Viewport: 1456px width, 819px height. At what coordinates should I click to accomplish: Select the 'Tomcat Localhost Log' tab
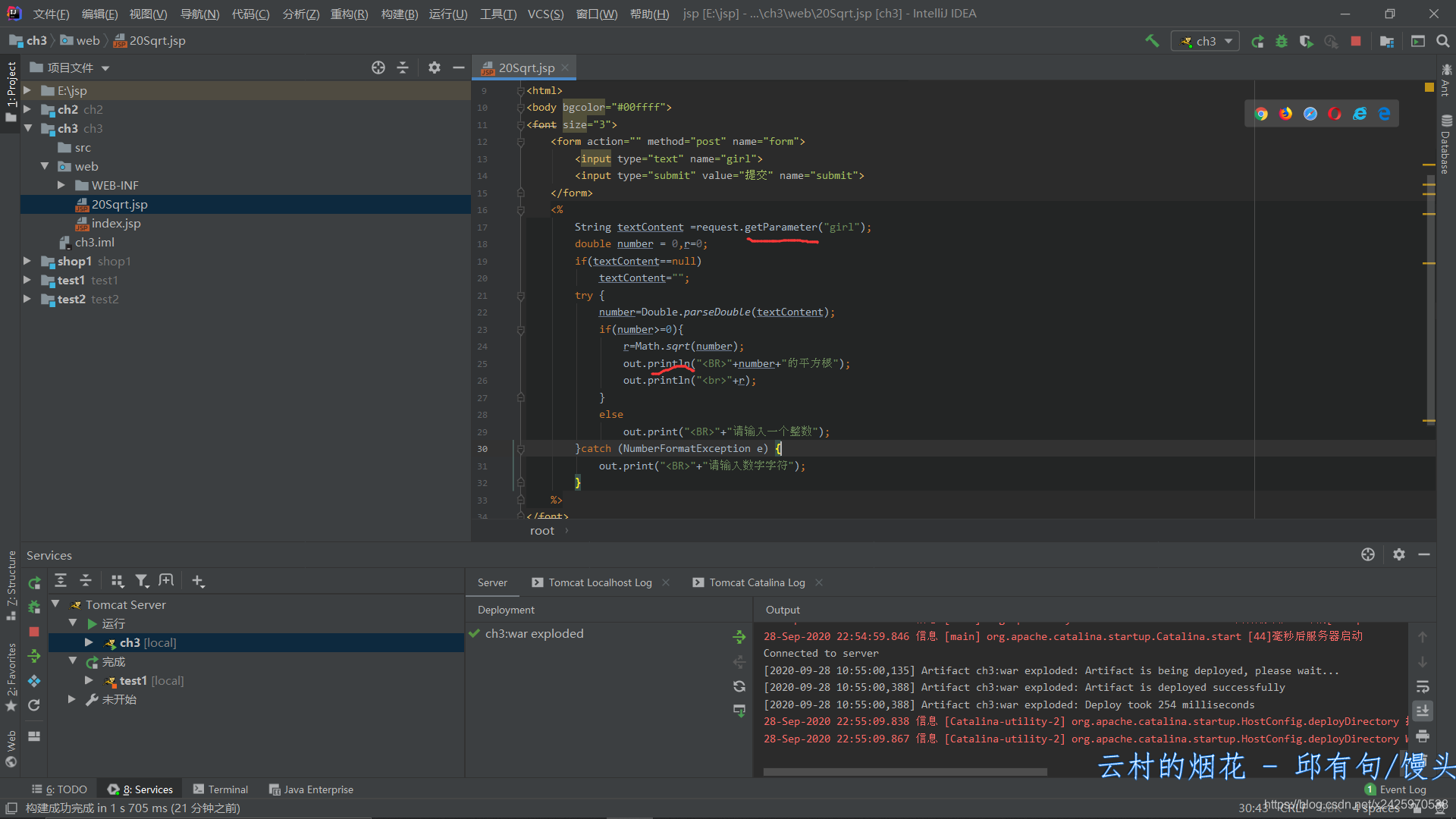[601, 582]
